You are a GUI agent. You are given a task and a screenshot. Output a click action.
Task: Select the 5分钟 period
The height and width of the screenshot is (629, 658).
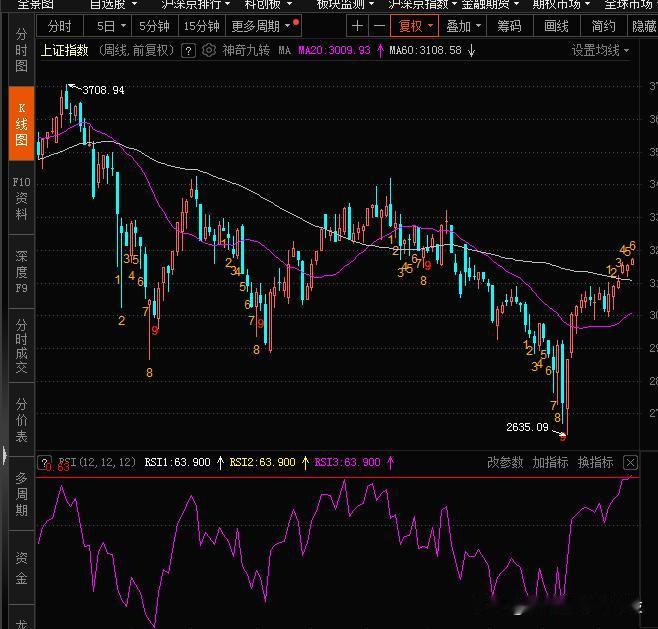154,26
